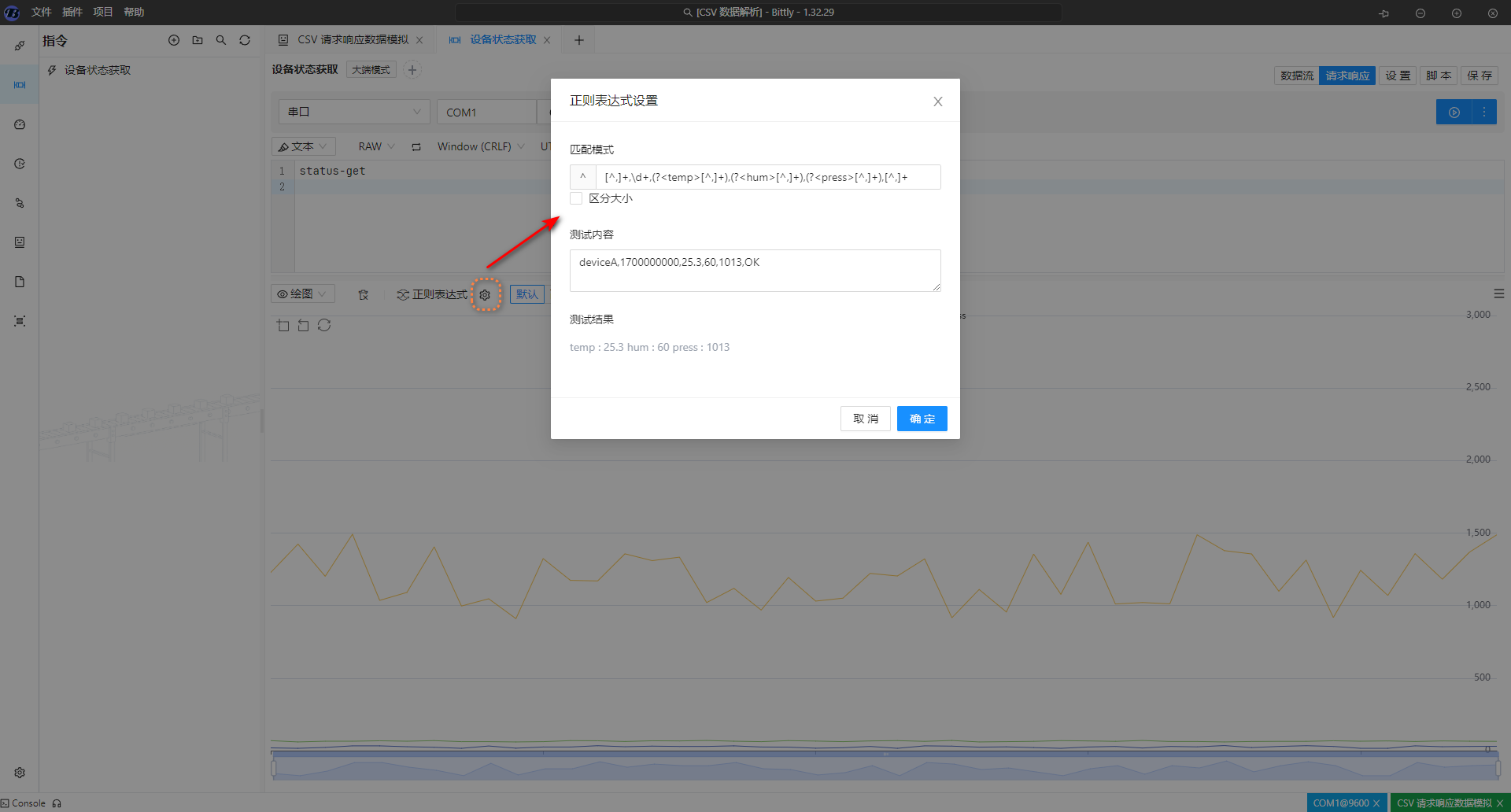Open the regex settings gear icon
Viewport: 1511px width, 812px height.
[x=485, y=294]
